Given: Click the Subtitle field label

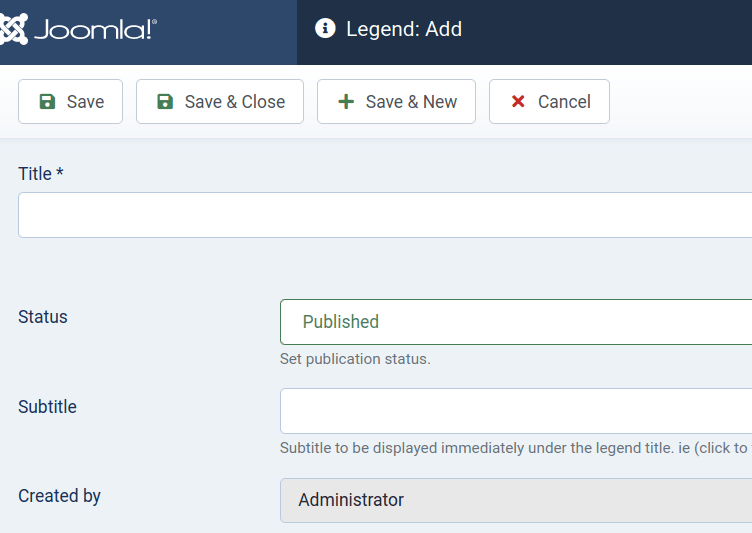Looking at the screenshot, I should point(47,407).
